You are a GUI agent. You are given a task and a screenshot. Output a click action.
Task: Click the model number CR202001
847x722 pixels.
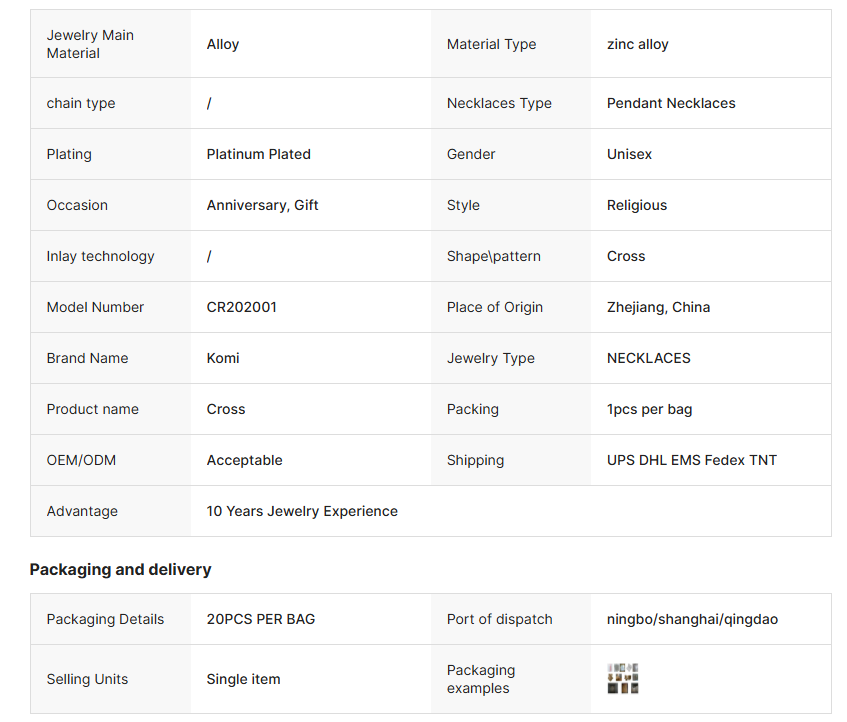pyautogui.click(x=241, y=307)
